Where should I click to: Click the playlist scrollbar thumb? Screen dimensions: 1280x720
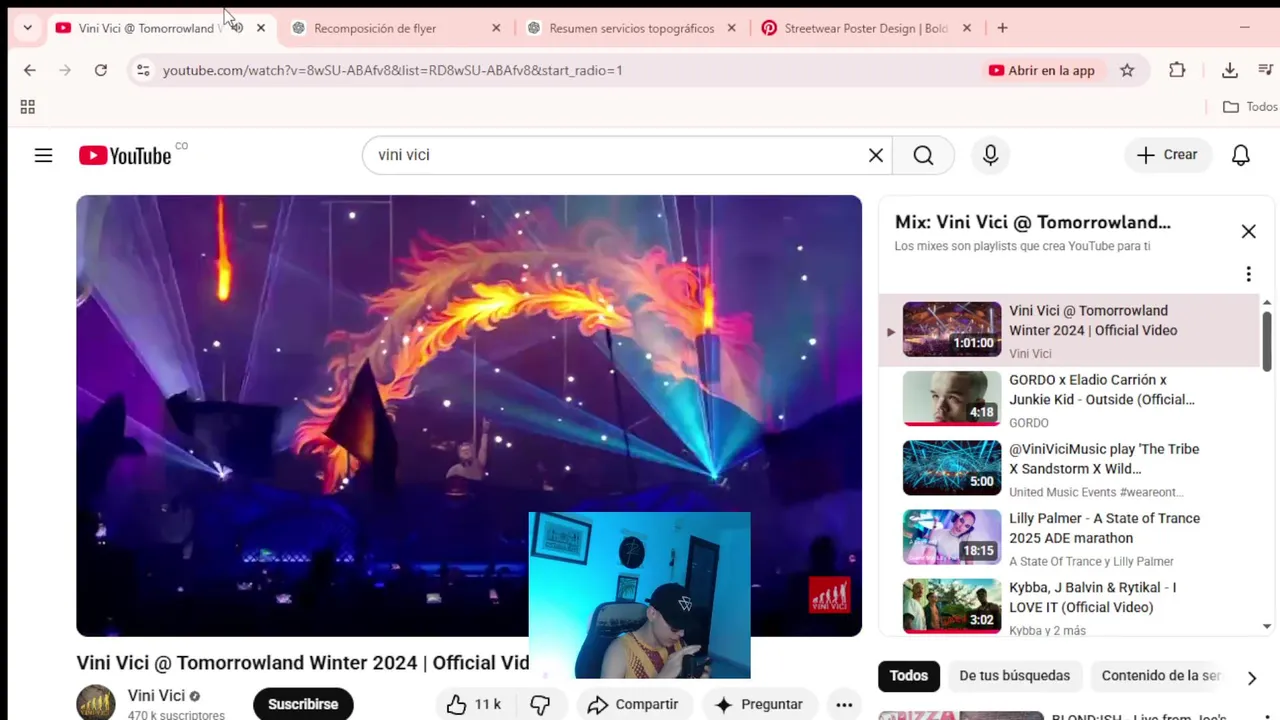(x=1267, y=340)
